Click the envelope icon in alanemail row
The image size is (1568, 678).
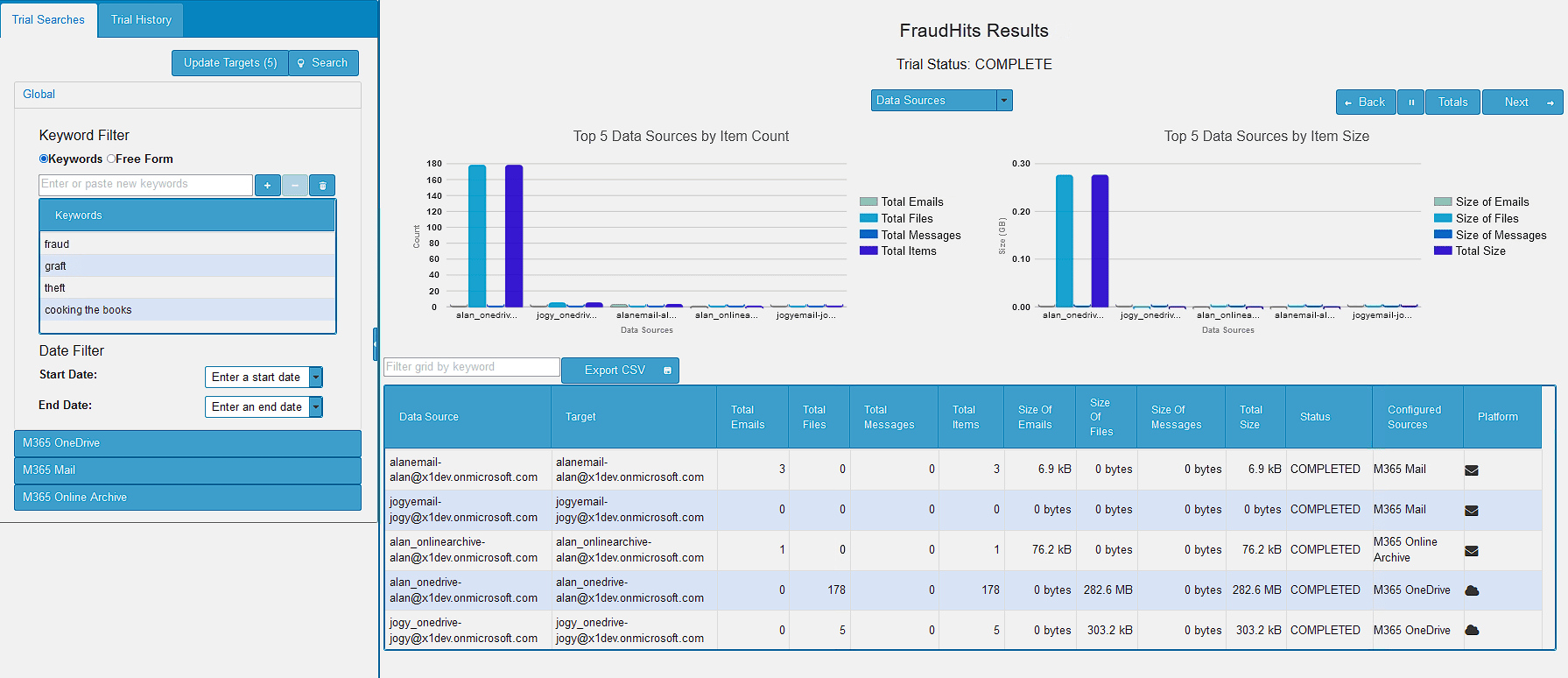click(1472, 470)
